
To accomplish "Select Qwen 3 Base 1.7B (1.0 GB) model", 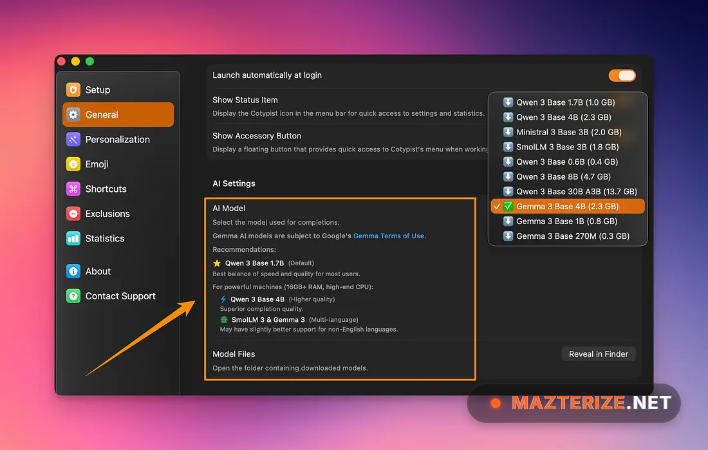I will [x=568, y=102].
